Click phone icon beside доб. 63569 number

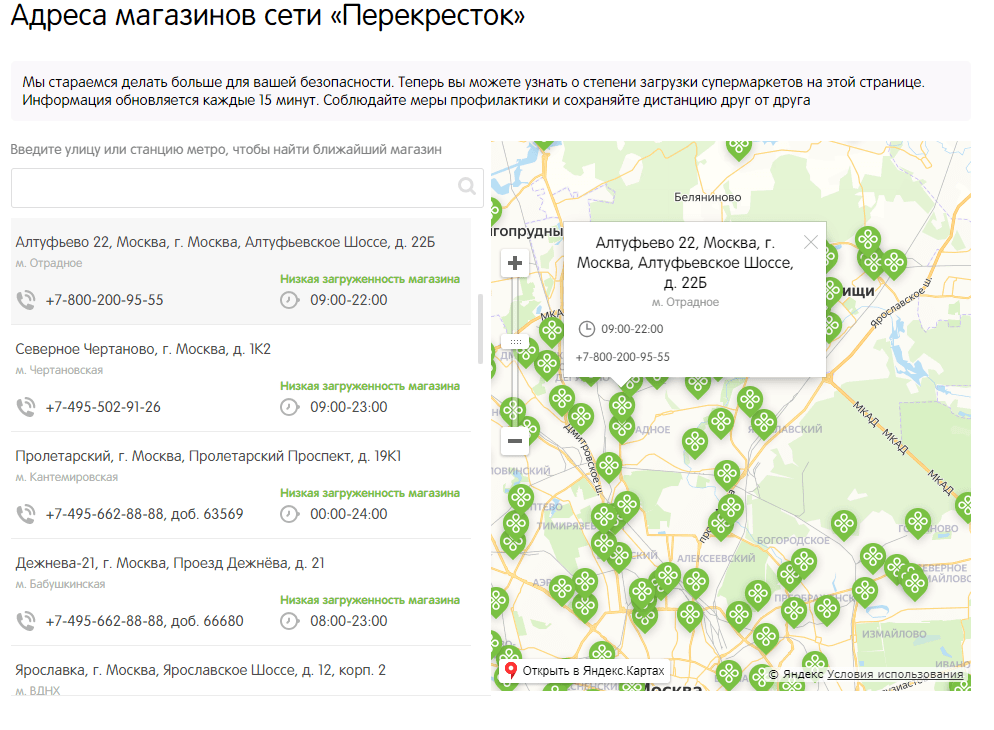tap(26, 514)
